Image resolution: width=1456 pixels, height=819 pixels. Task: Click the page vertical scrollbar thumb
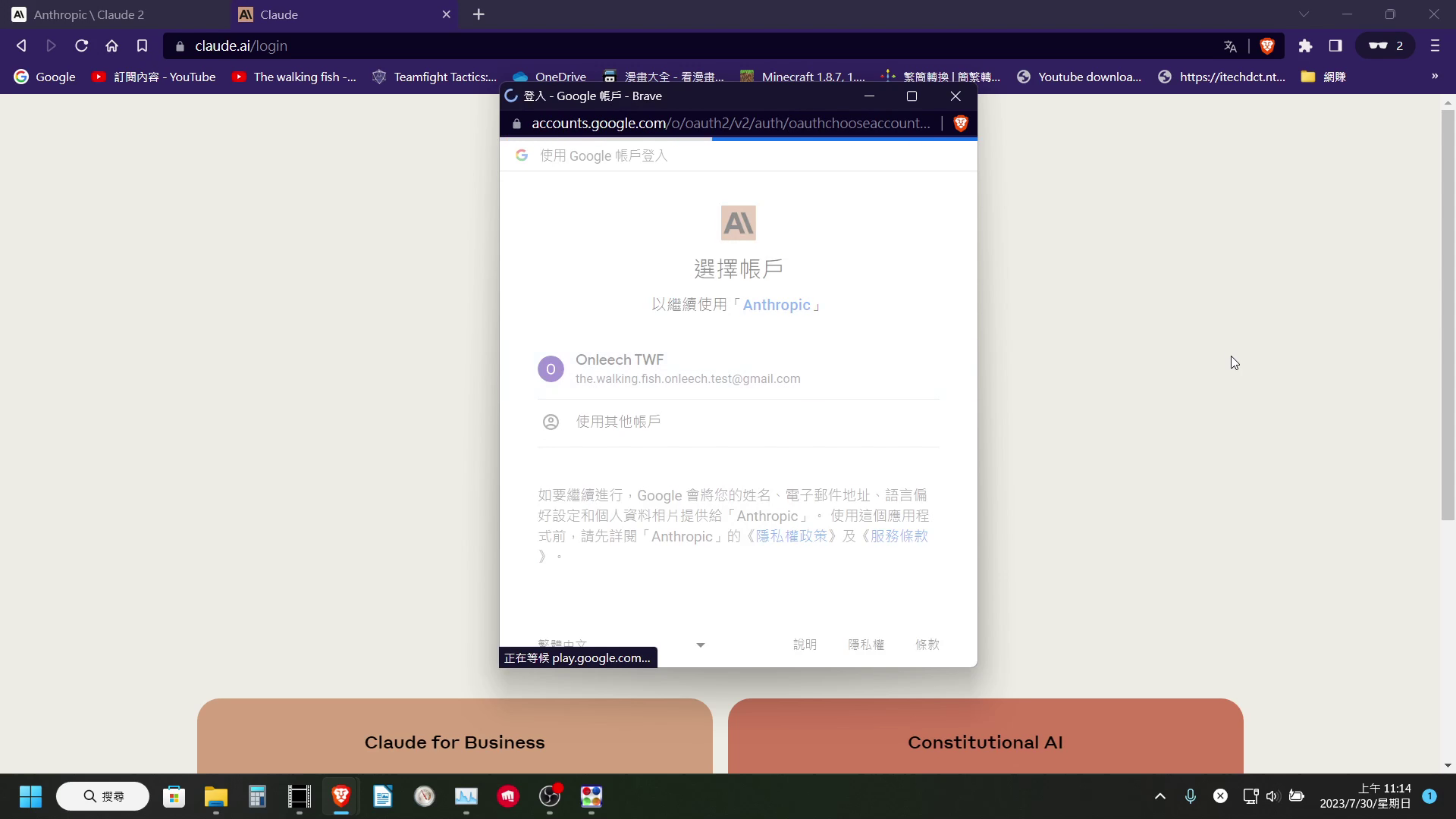coord(1448,315)
